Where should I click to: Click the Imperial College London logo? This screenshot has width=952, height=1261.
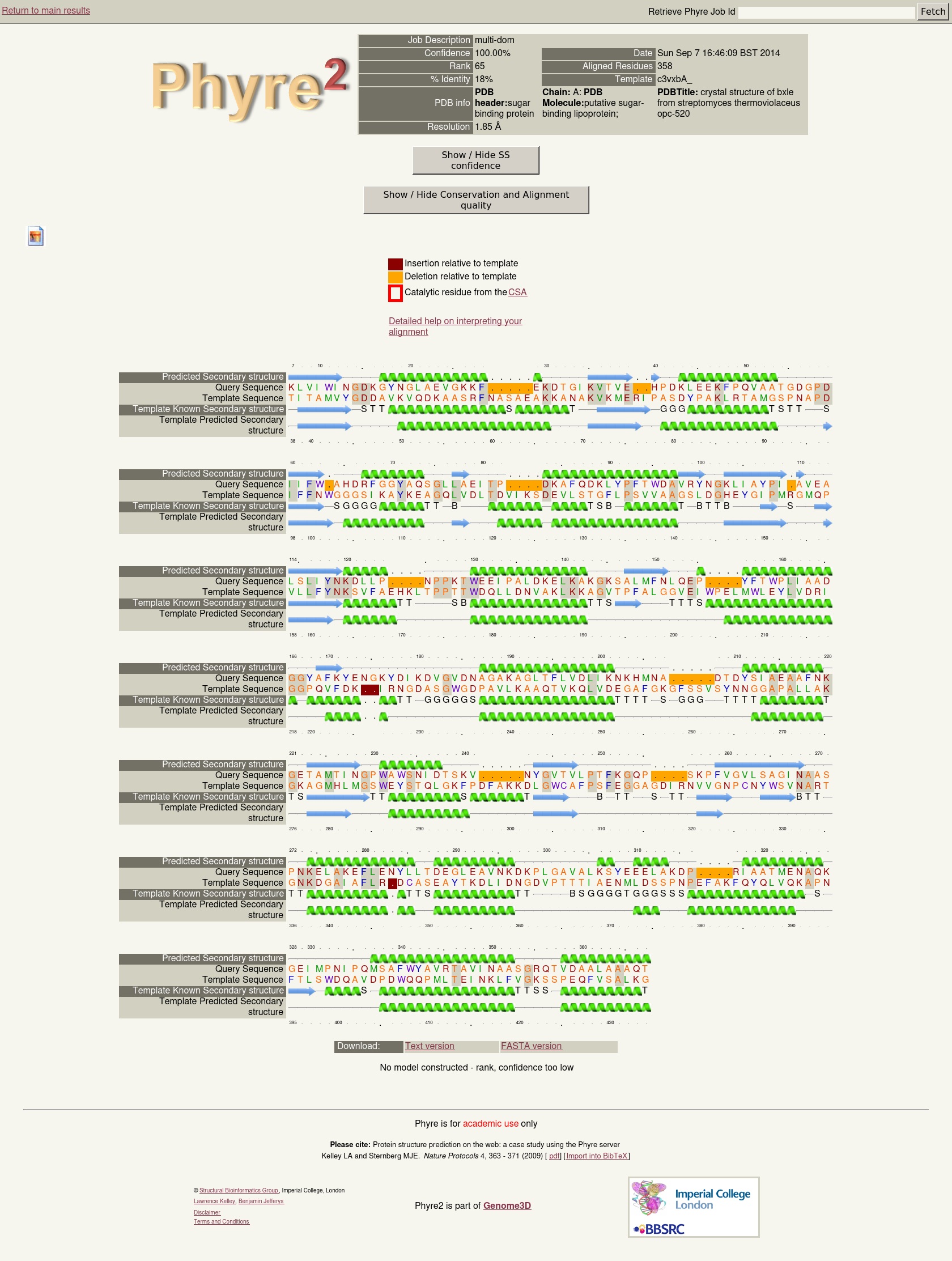pos(712,1198)
